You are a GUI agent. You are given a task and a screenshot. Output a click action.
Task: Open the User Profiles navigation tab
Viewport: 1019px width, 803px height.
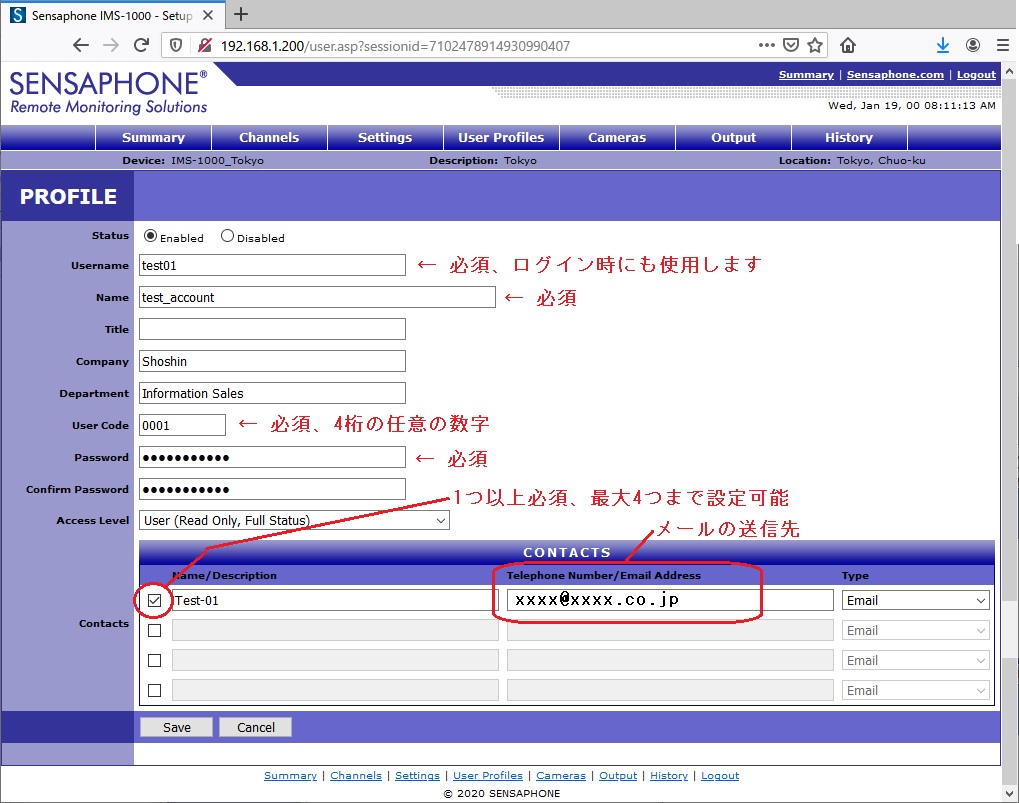coord(501,138)
